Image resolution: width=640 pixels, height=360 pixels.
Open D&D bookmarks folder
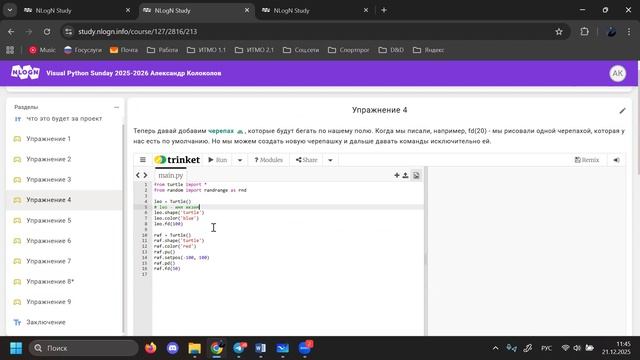[391, 50]
